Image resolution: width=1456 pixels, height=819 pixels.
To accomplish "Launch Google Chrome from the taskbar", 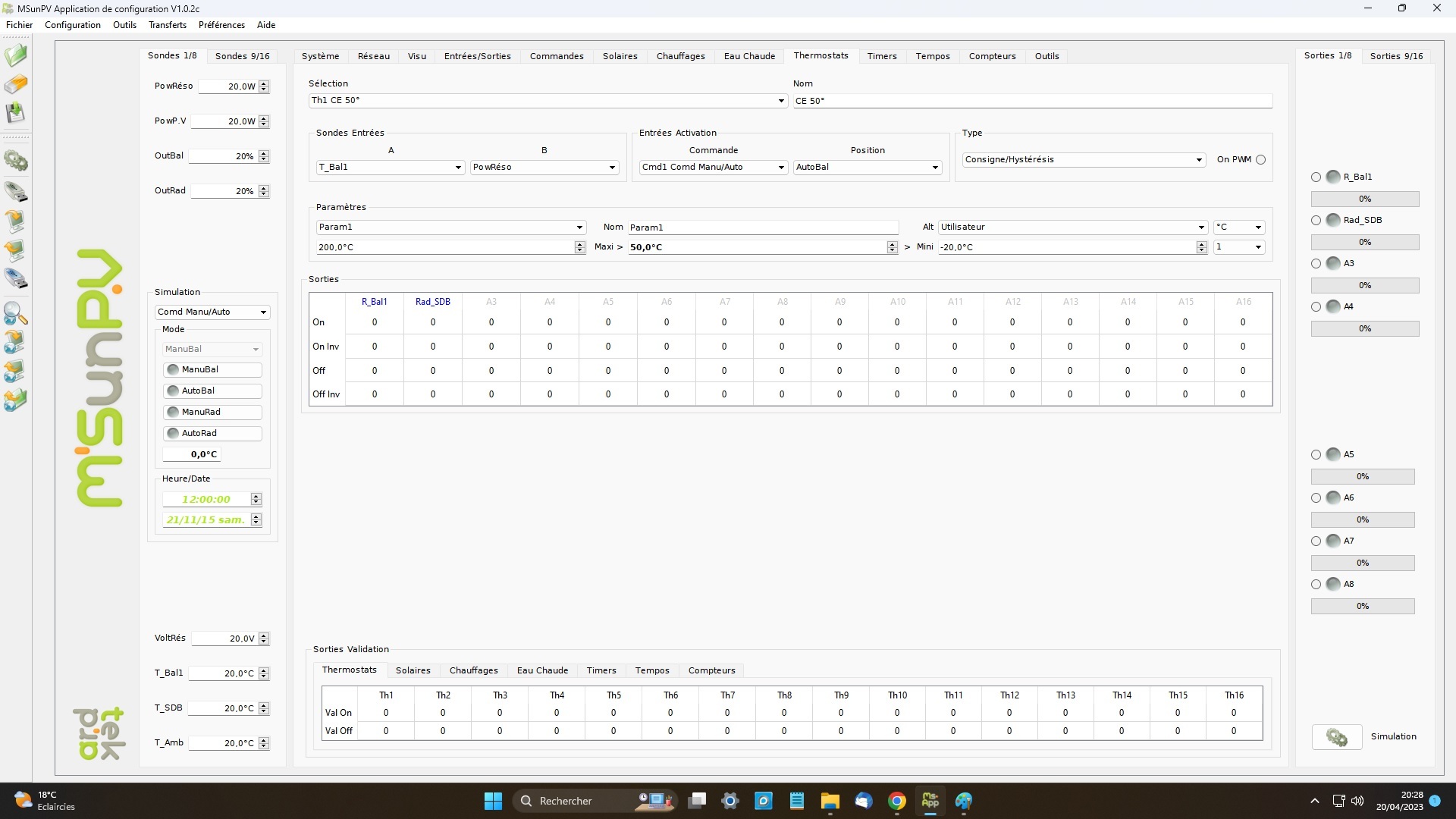I will pyautogui.click(x=896, y=801).
